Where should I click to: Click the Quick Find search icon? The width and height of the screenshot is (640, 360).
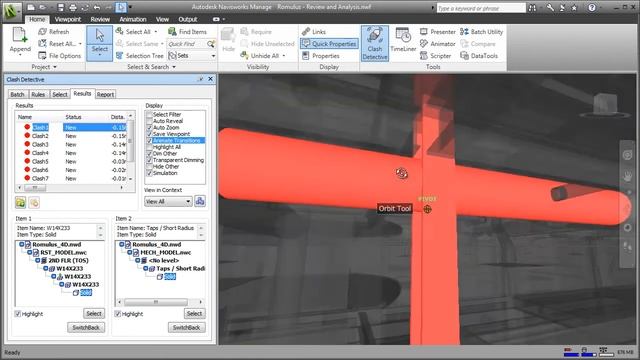pos(211,44)
